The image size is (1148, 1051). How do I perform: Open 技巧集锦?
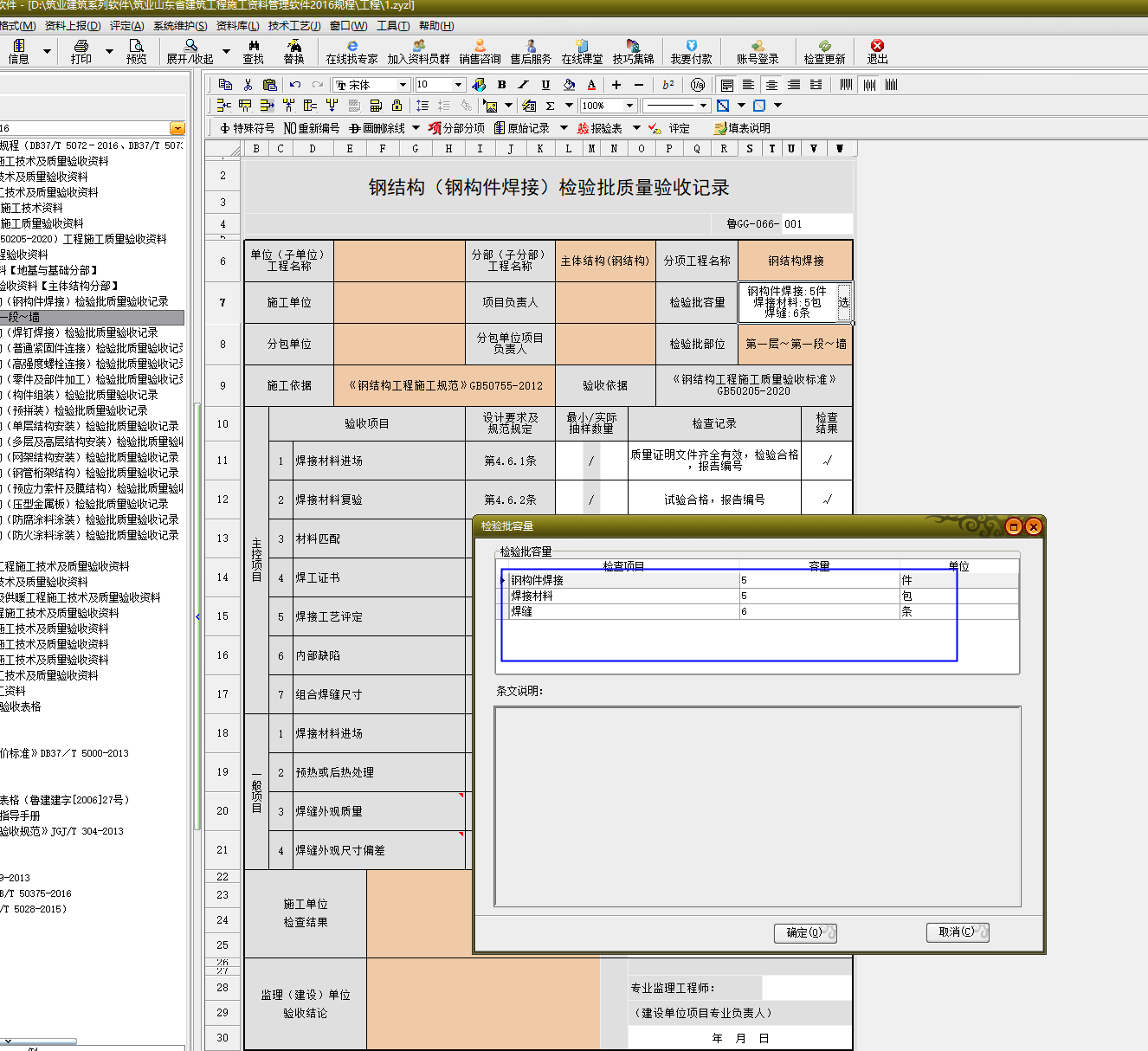pyautogui.click(x=633, y=52)
